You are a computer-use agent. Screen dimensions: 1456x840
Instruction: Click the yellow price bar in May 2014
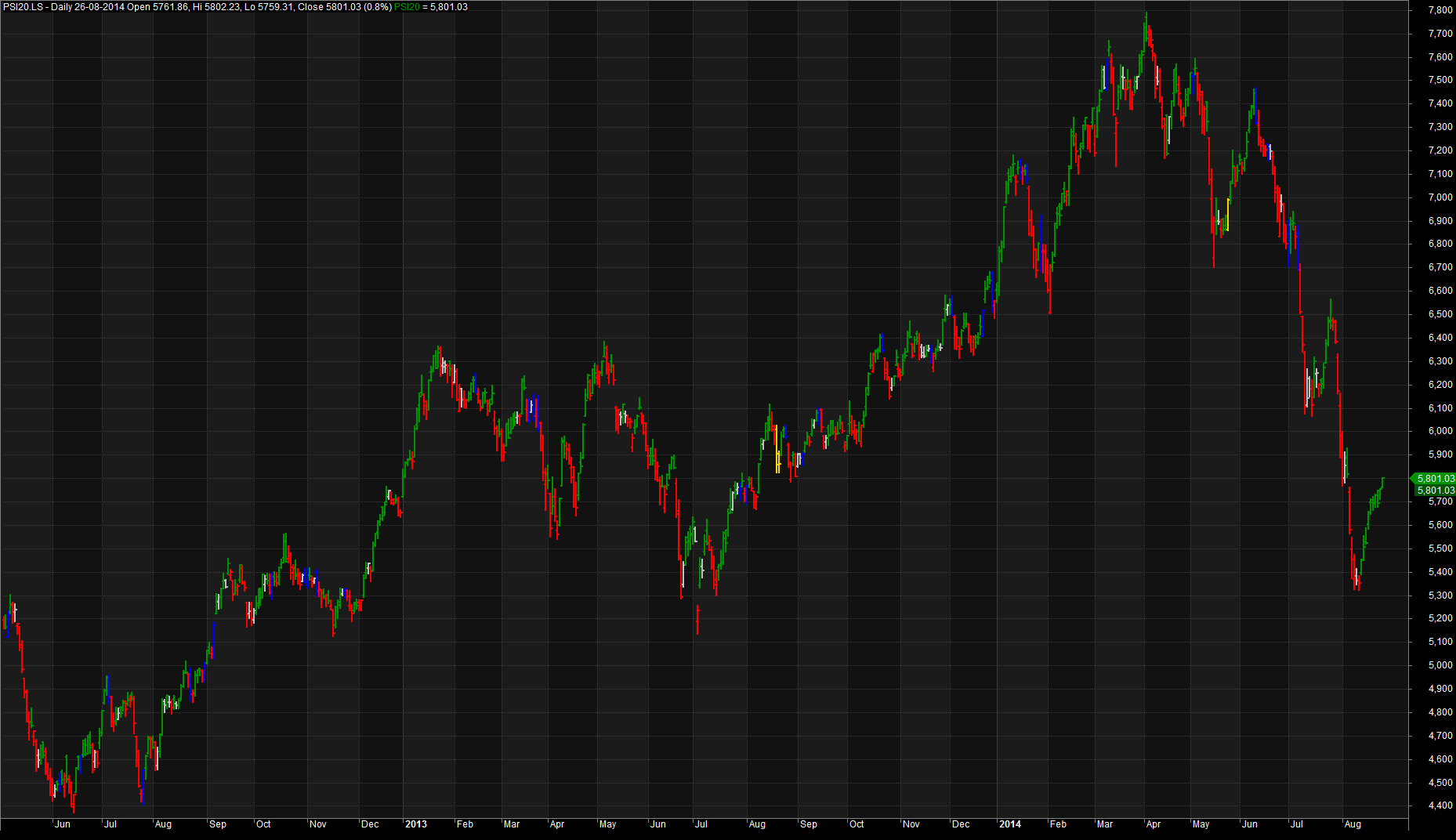point(1227,215)
